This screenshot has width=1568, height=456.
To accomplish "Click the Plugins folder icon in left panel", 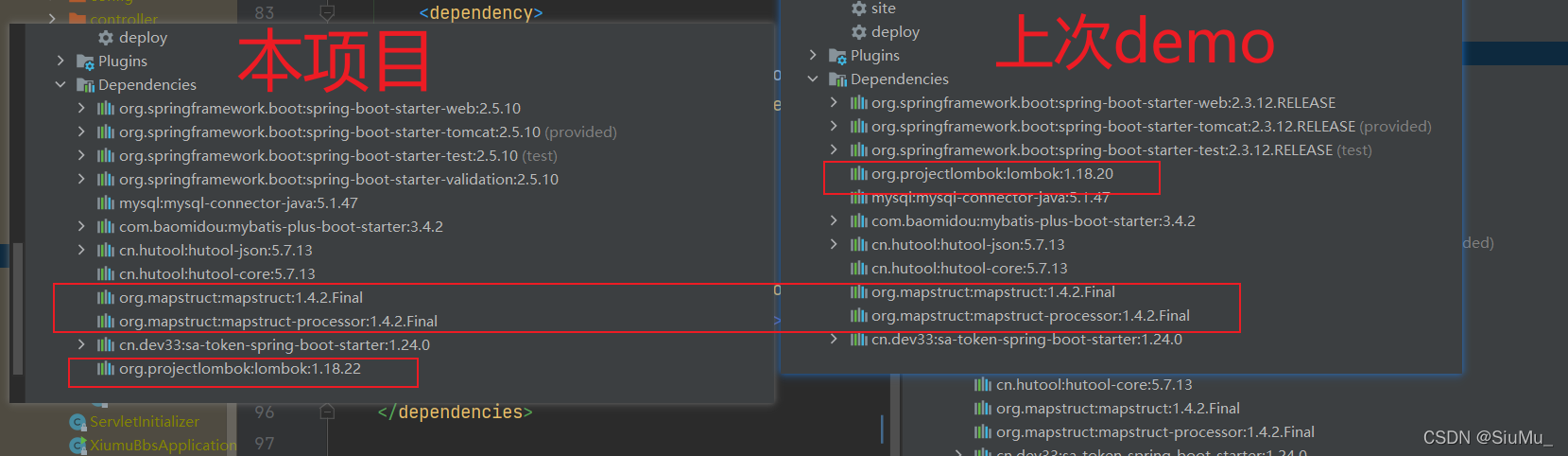I will (85, 61).
